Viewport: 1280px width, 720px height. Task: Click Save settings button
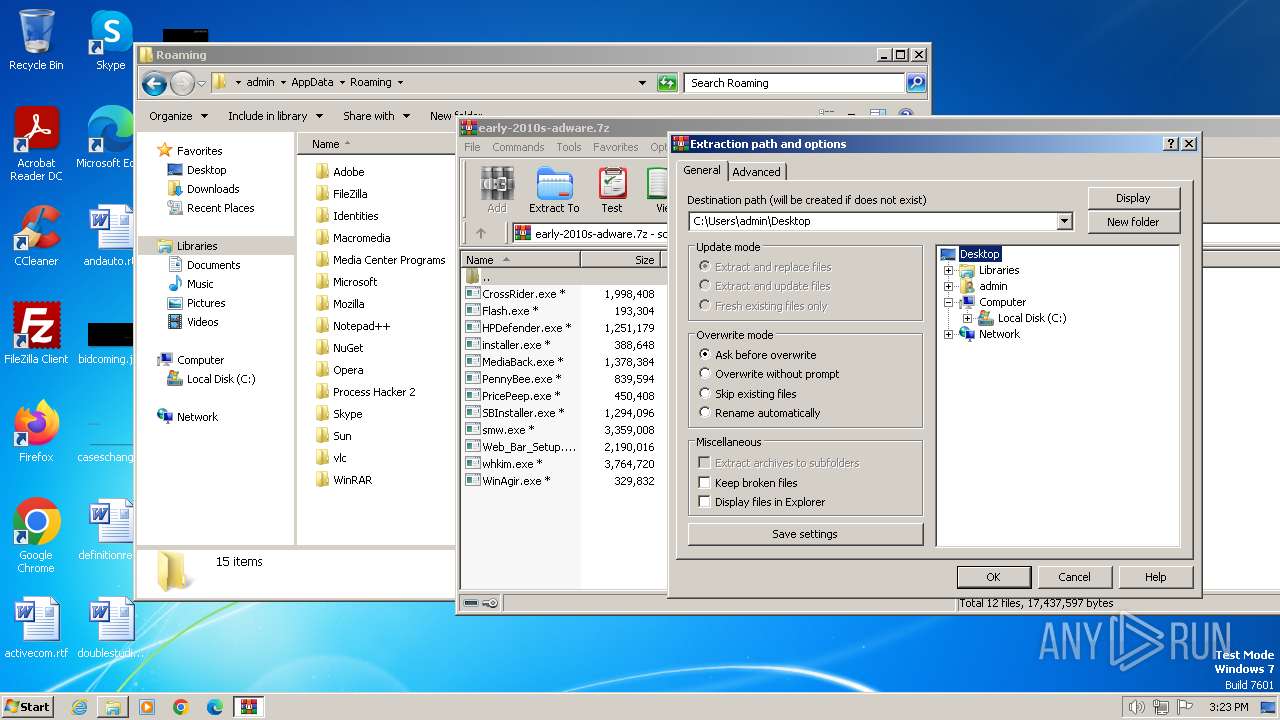805,534
